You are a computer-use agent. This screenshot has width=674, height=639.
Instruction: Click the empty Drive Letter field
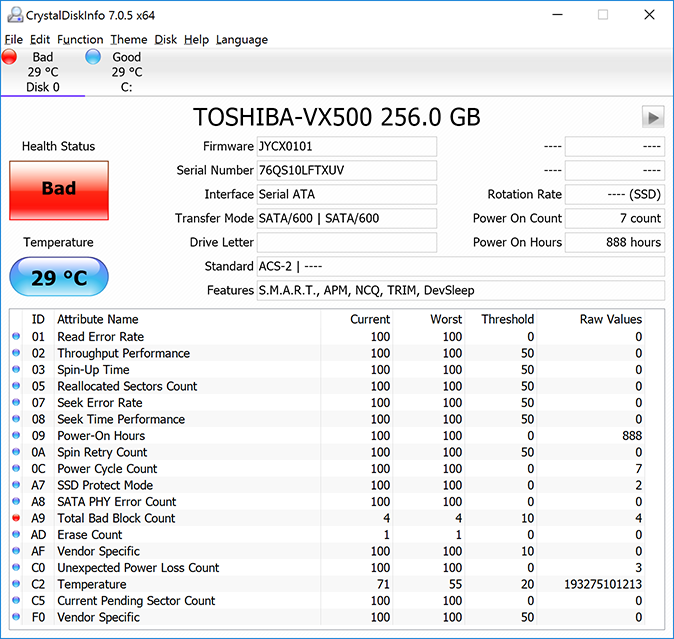(x=346, y=243)
